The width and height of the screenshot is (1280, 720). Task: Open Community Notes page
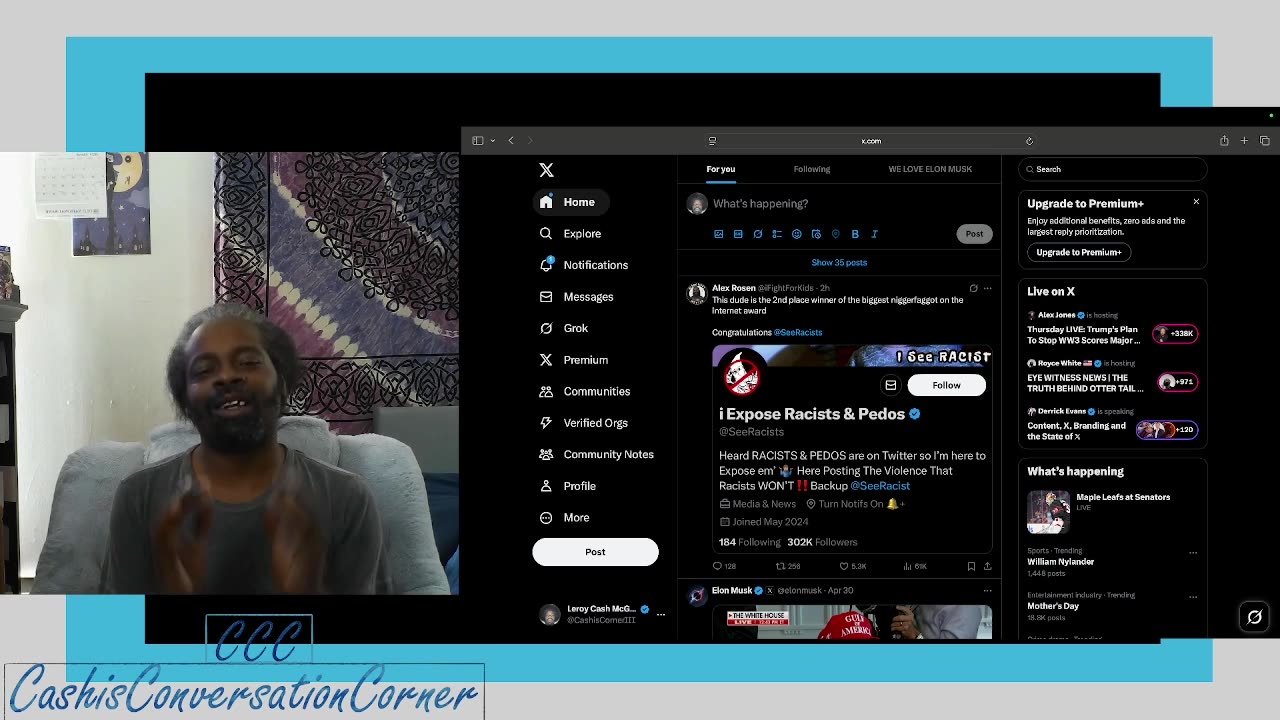point(597,454)
